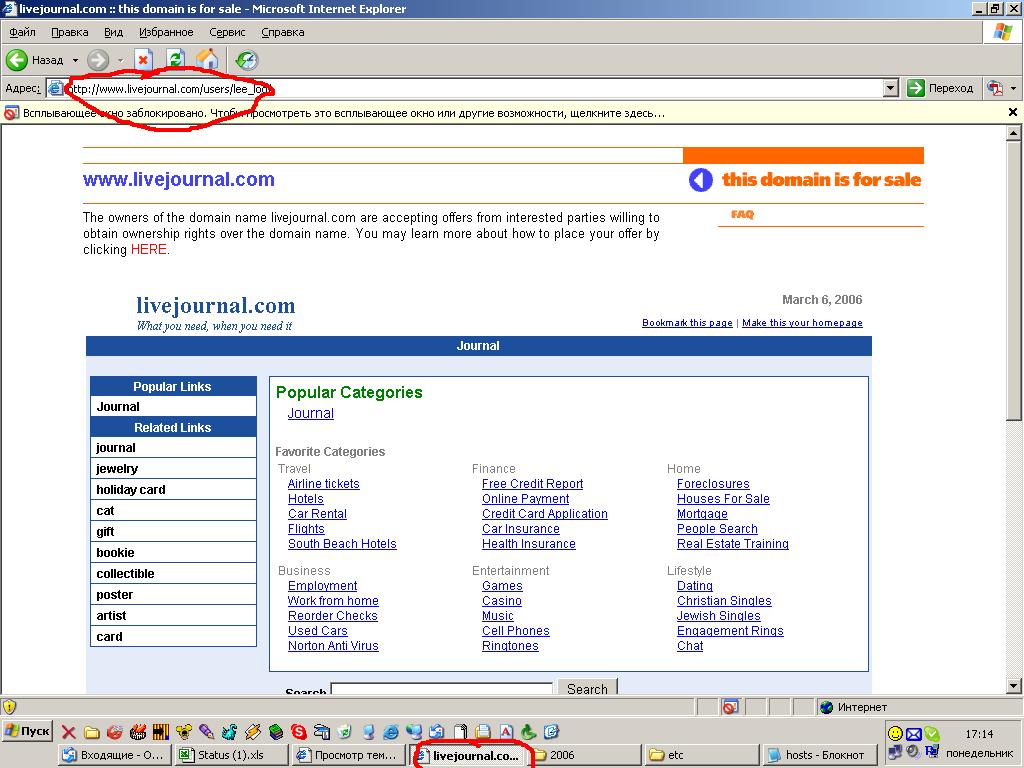The image size is (1024, 768).
Task: Switch to the Входящие Outlook taskbar window
Action: pos(115,755)
